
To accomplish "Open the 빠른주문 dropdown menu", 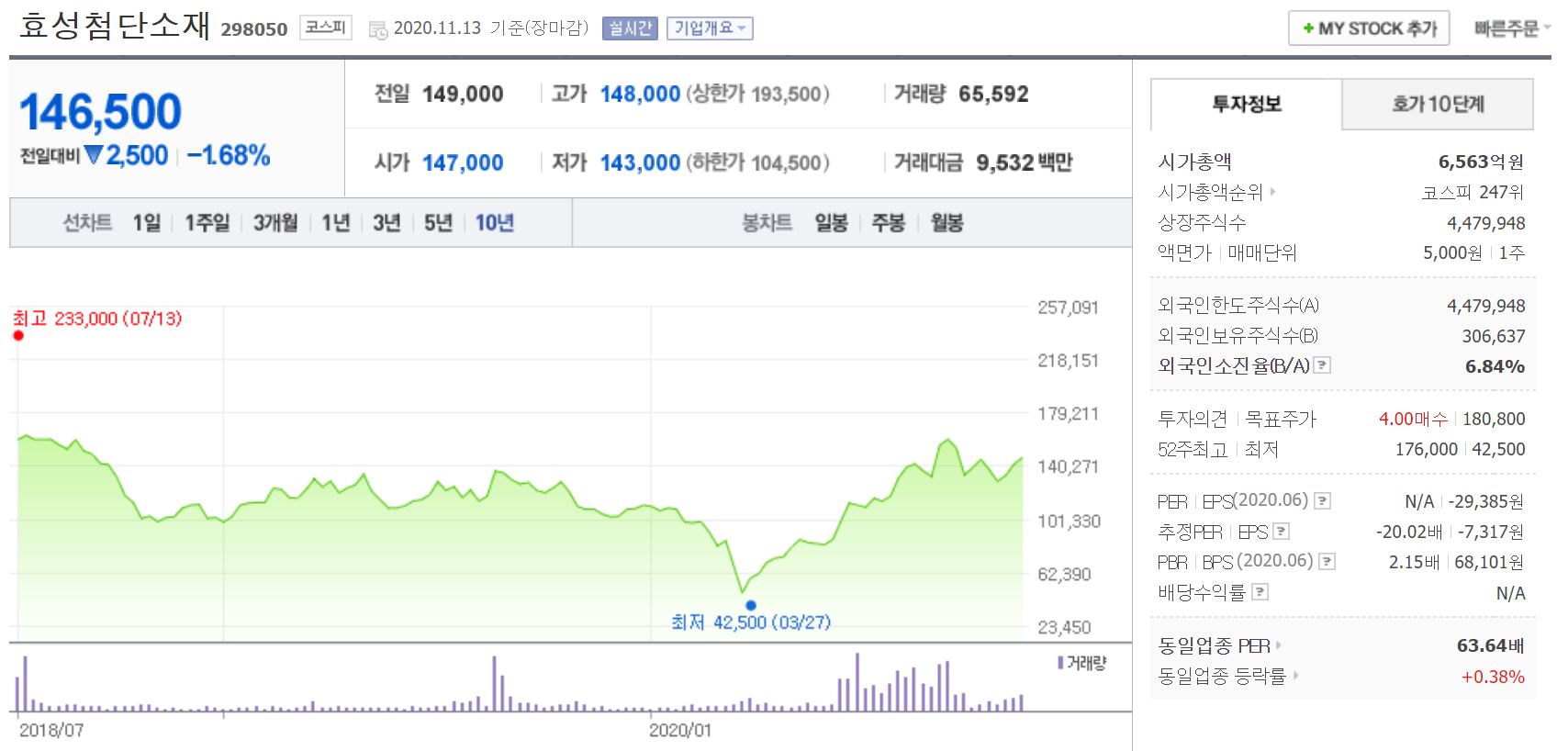I will point(1511,28).
